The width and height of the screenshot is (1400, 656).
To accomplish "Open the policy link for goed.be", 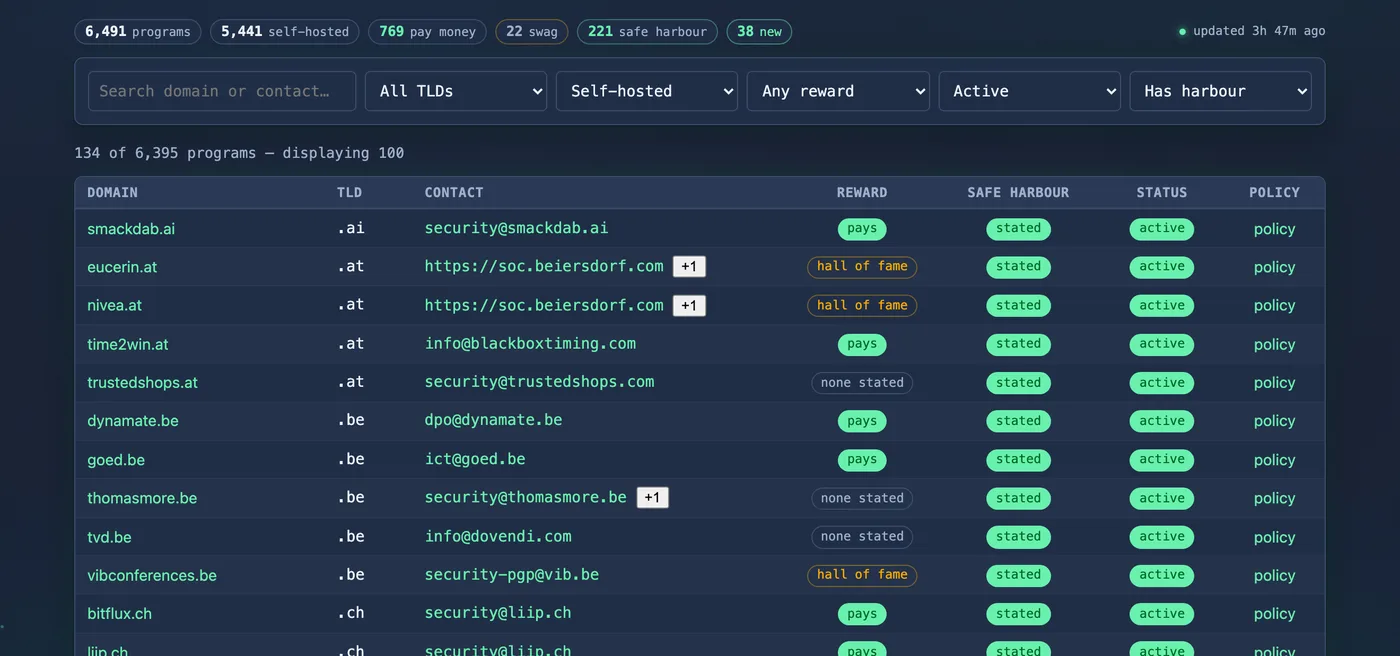I will (x=1275, y=460).
